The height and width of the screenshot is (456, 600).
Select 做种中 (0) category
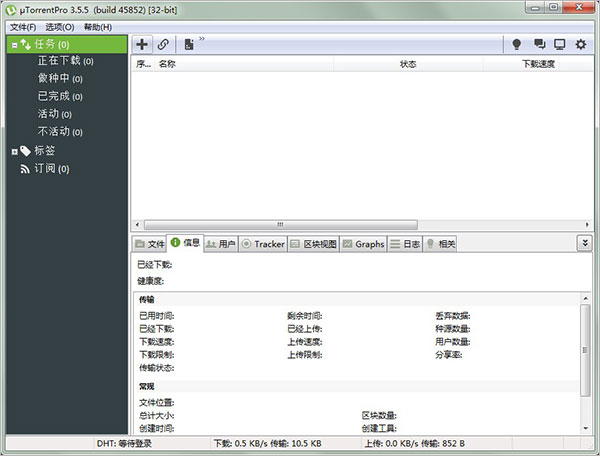click(60, 78)
